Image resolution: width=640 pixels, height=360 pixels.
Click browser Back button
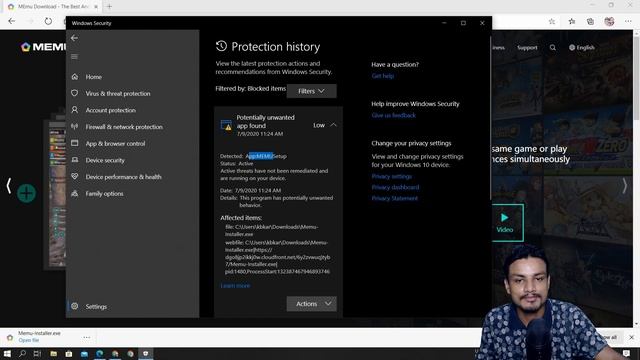[x=11, y=21]
